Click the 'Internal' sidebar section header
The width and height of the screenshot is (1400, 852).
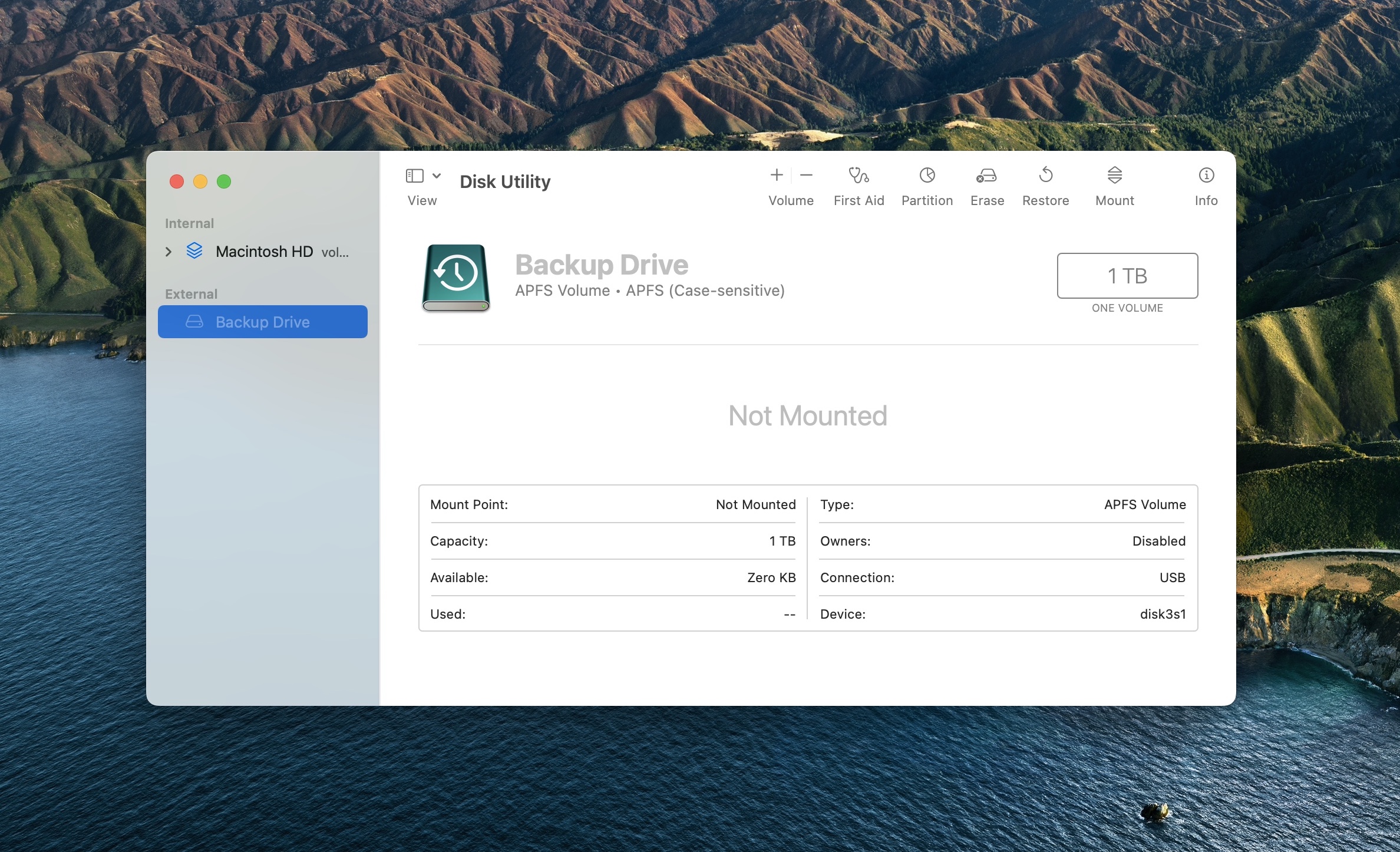(189, 223)
